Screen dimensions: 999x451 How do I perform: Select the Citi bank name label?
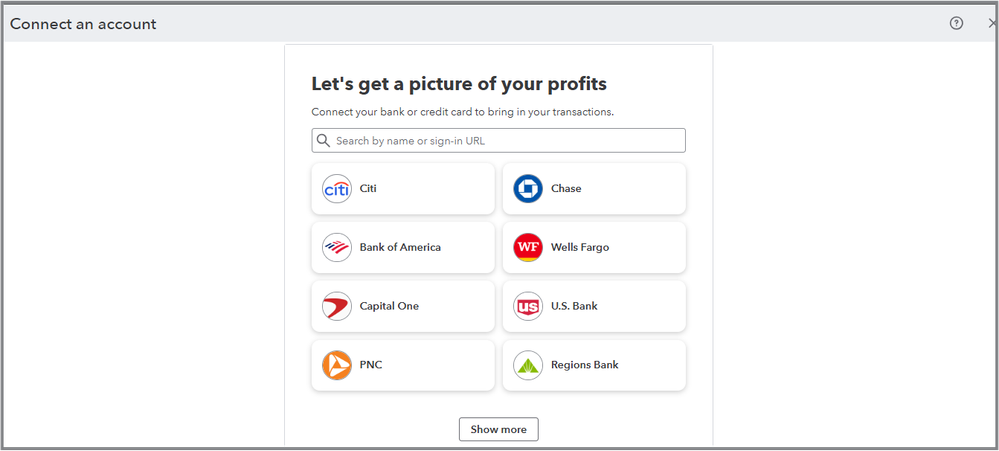pos(368,189)
